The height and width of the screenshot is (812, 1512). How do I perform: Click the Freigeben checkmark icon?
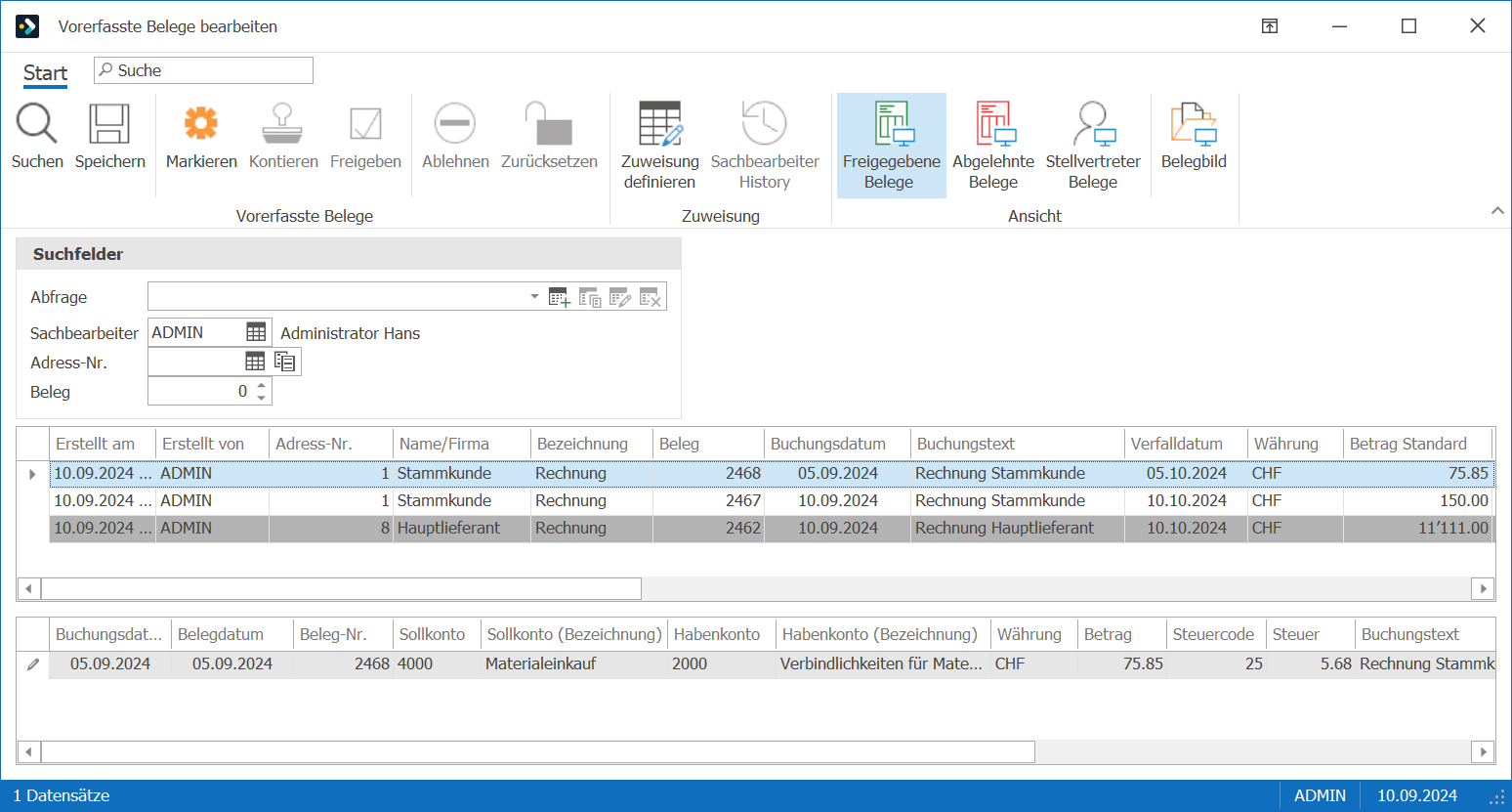click(x=365, y=124)
